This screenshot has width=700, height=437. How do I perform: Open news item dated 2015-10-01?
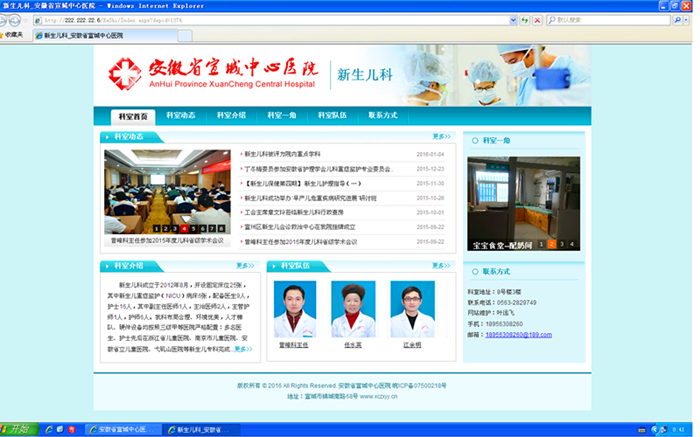pos(294,212)
